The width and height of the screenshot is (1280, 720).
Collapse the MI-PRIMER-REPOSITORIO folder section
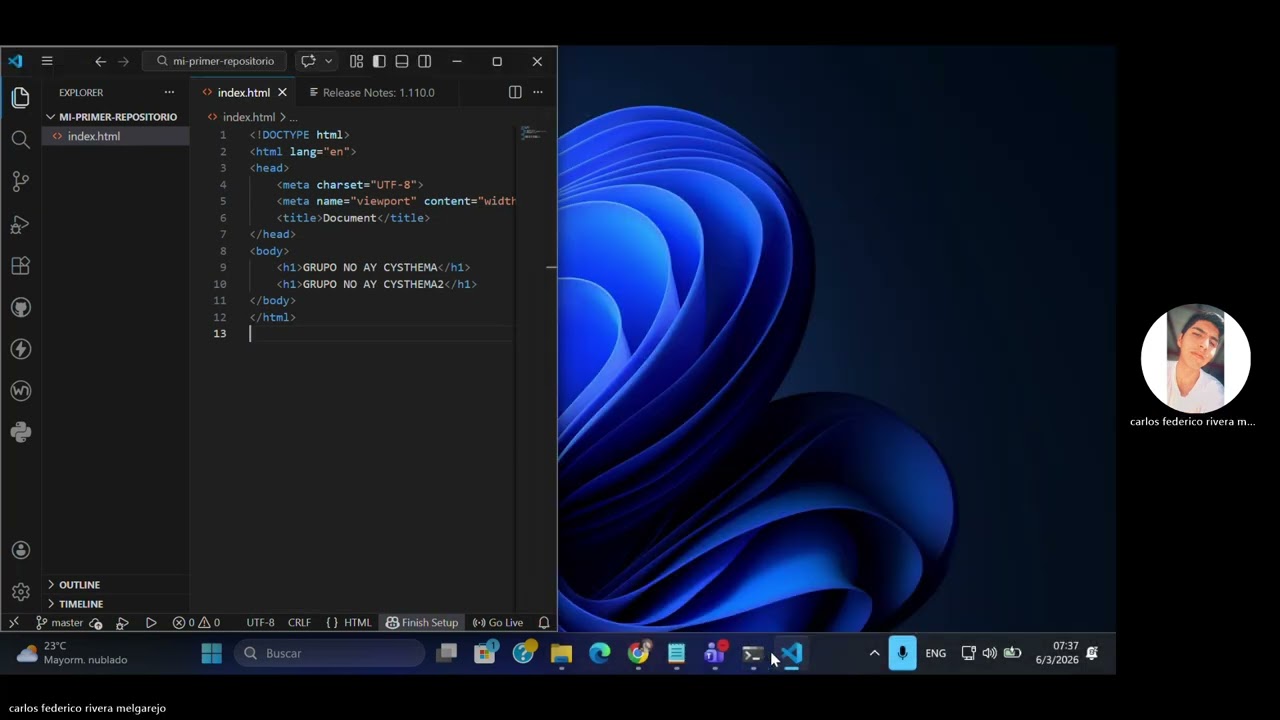click(116, 117)
